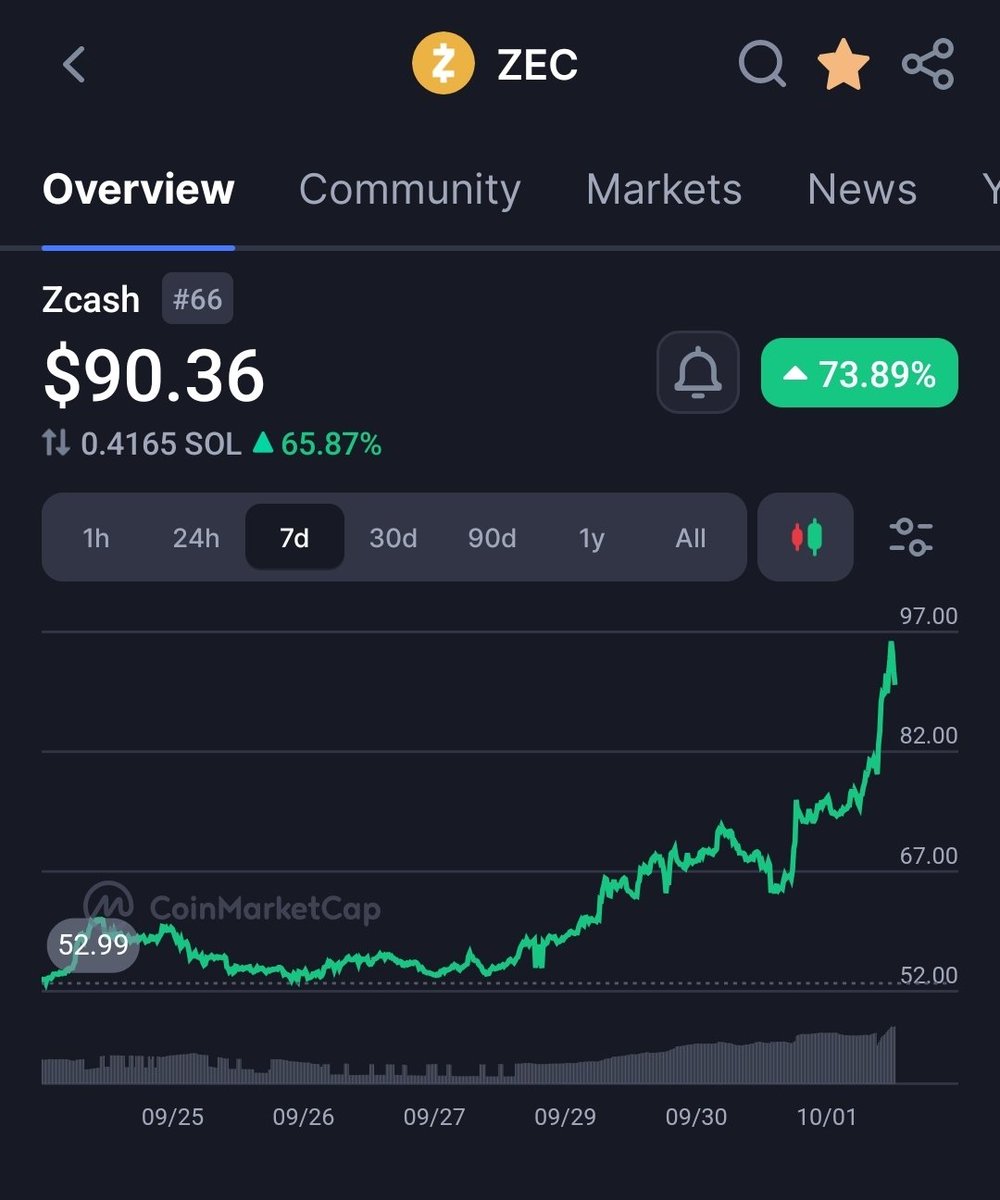This screenshot has width=1000, height=1200.
Task: Select the 30d time range
Action: point(393,538)
